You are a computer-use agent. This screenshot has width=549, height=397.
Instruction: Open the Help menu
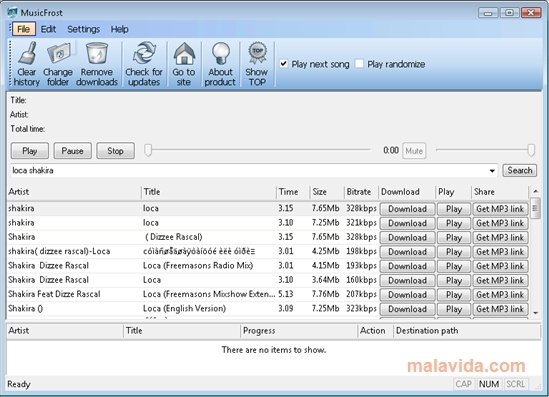119,29
